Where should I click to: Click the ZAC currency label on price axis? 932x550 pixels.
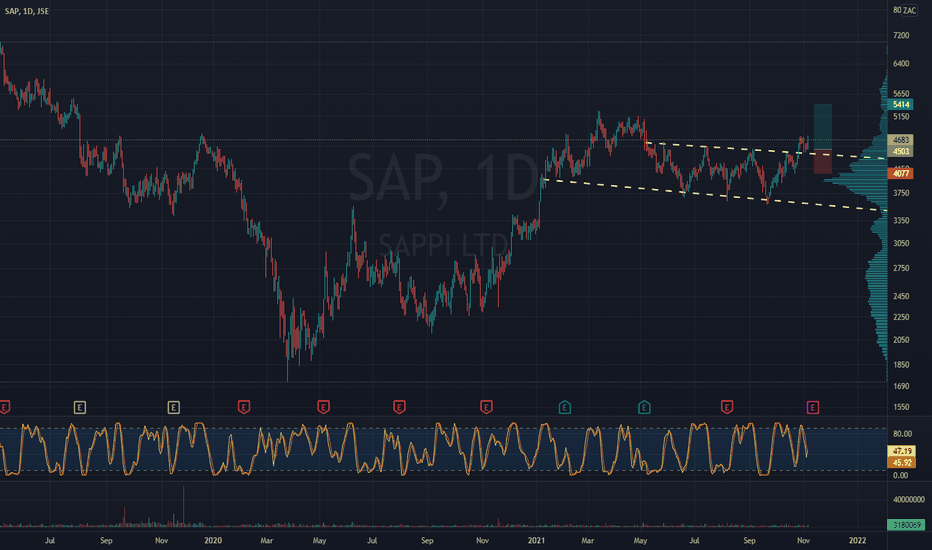(x=909, y=11)
